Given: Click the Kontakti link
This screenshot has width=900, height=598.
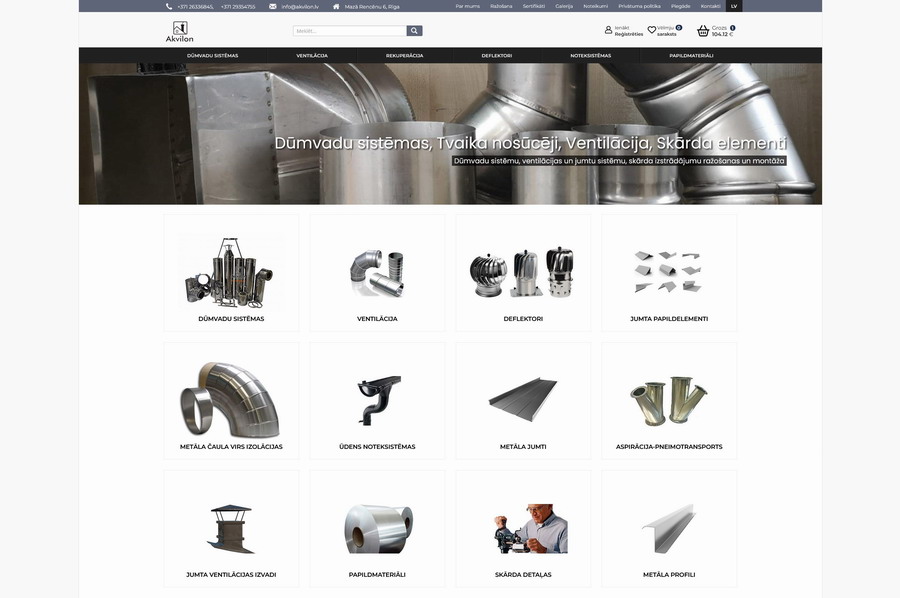Looking at the screenshot, I should 710,6.
